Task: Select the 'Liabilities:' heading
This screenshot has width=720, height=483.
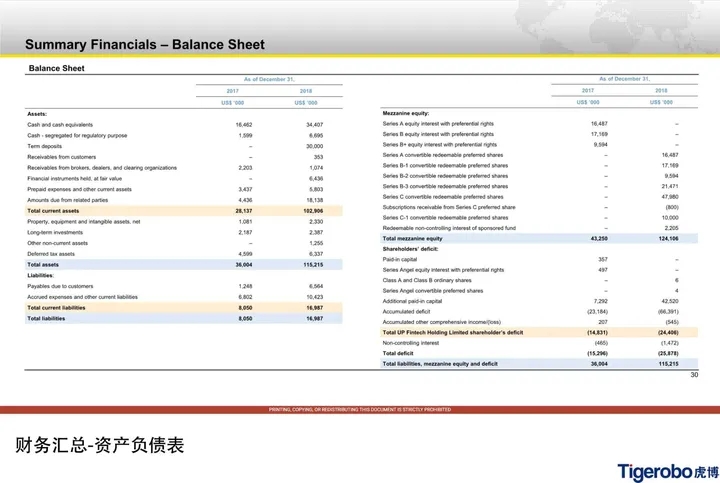Action: 40,276
